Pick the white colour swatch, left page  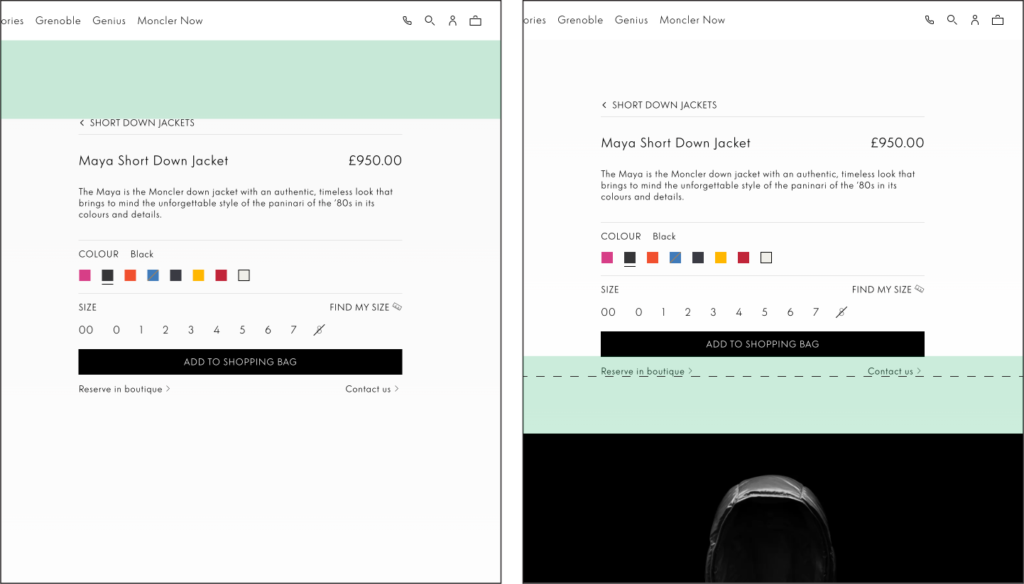[244, 275]
